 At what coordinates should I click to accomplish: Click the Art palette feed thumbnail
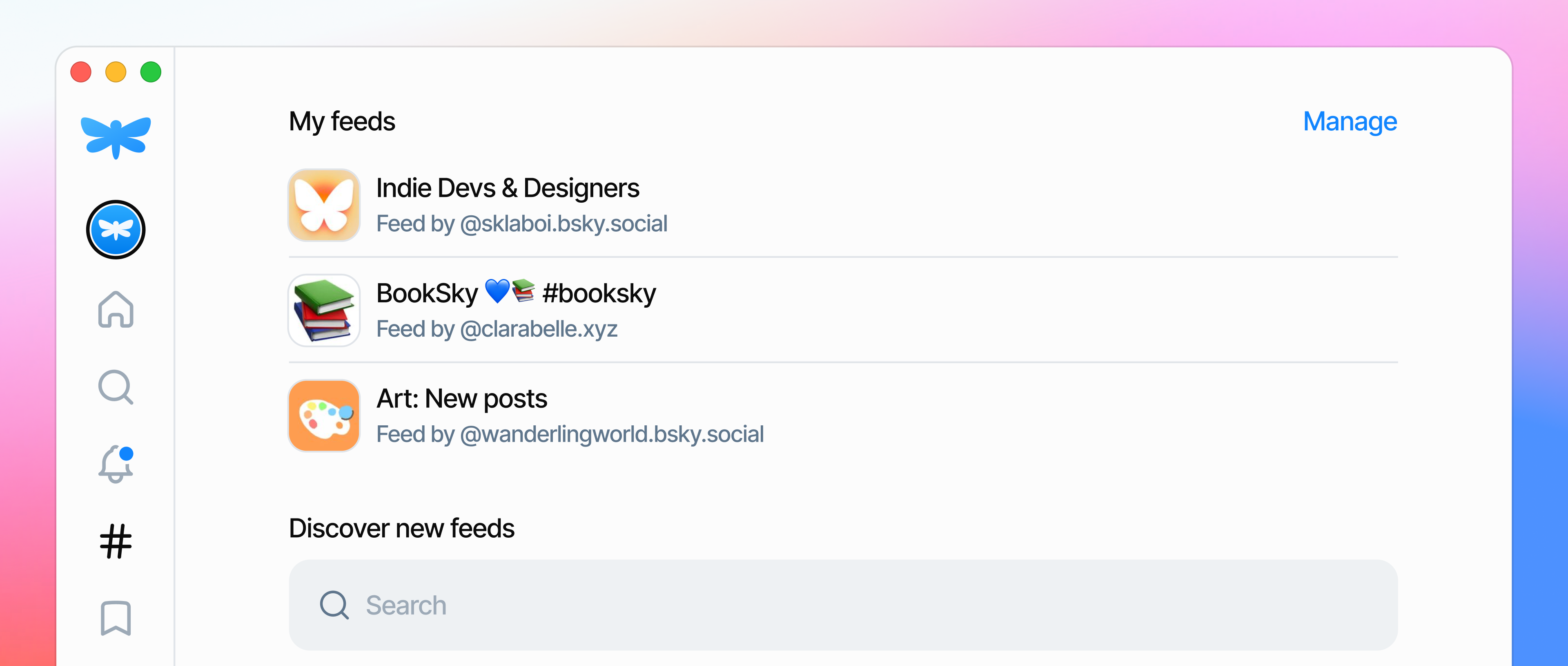[324, 416]
